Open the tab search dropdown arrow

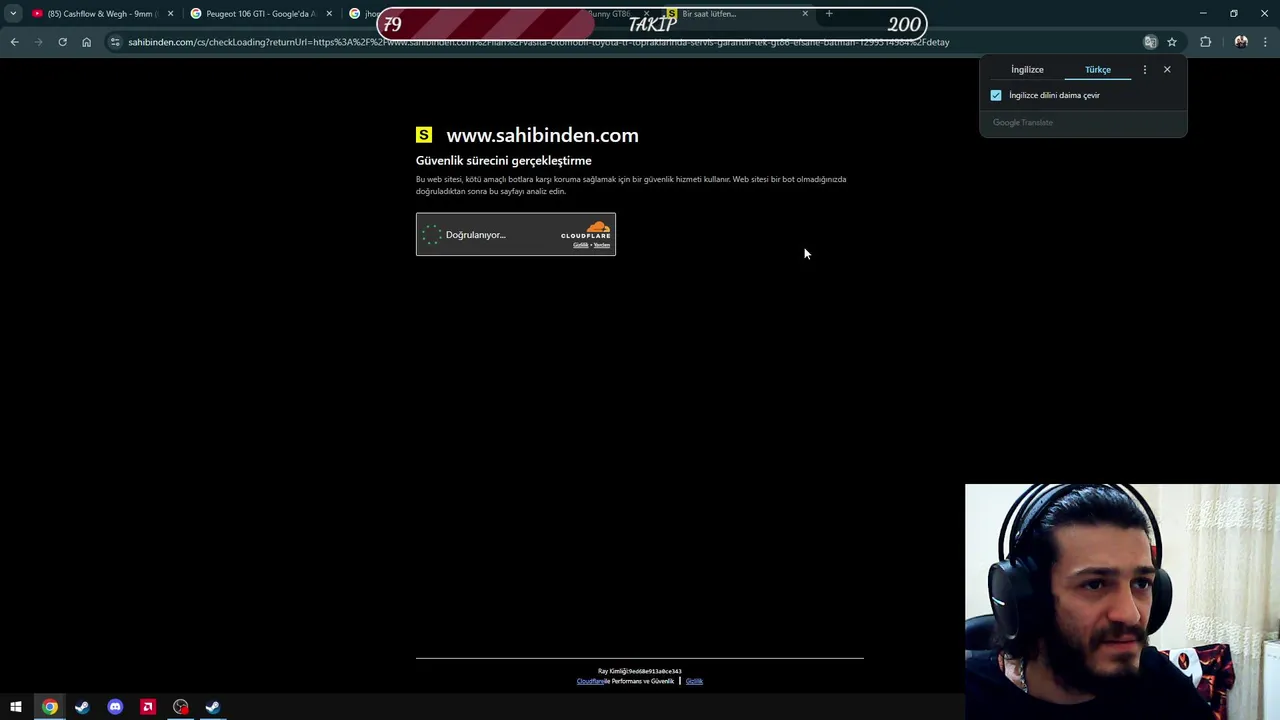click(13, 14)
